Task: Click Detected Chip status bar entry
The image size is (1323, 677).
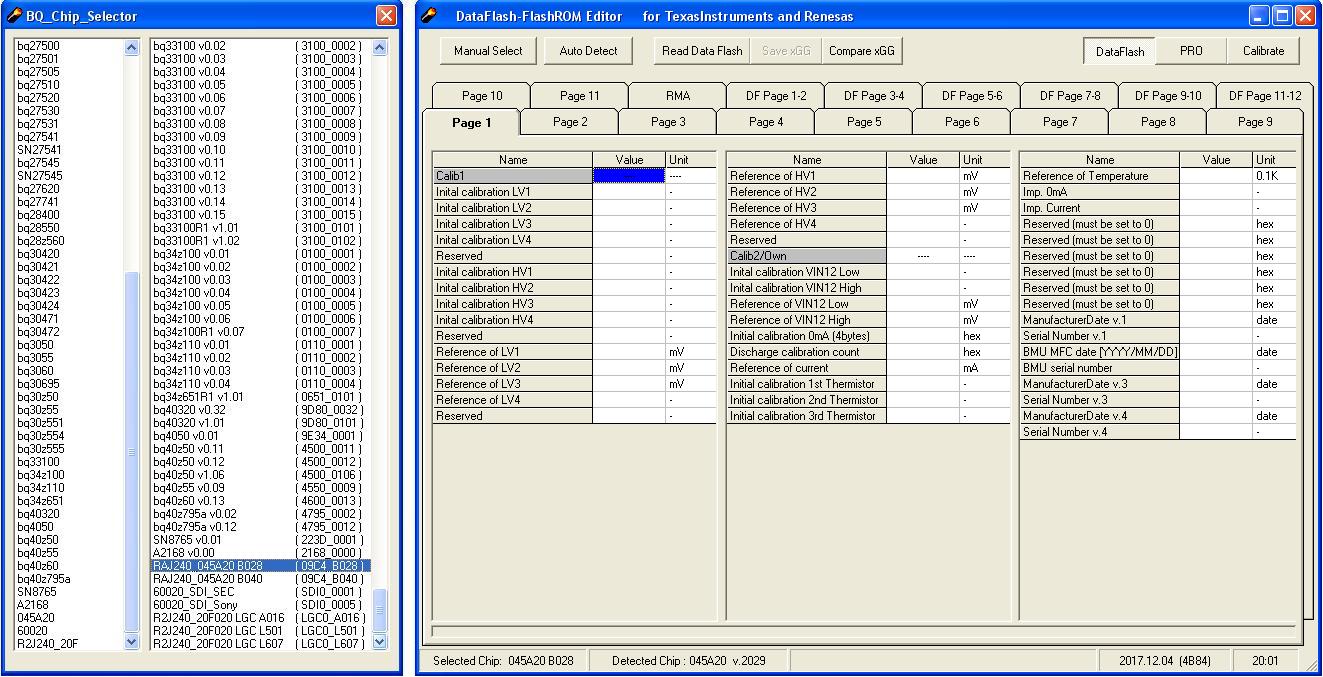Action: (688, 661)
